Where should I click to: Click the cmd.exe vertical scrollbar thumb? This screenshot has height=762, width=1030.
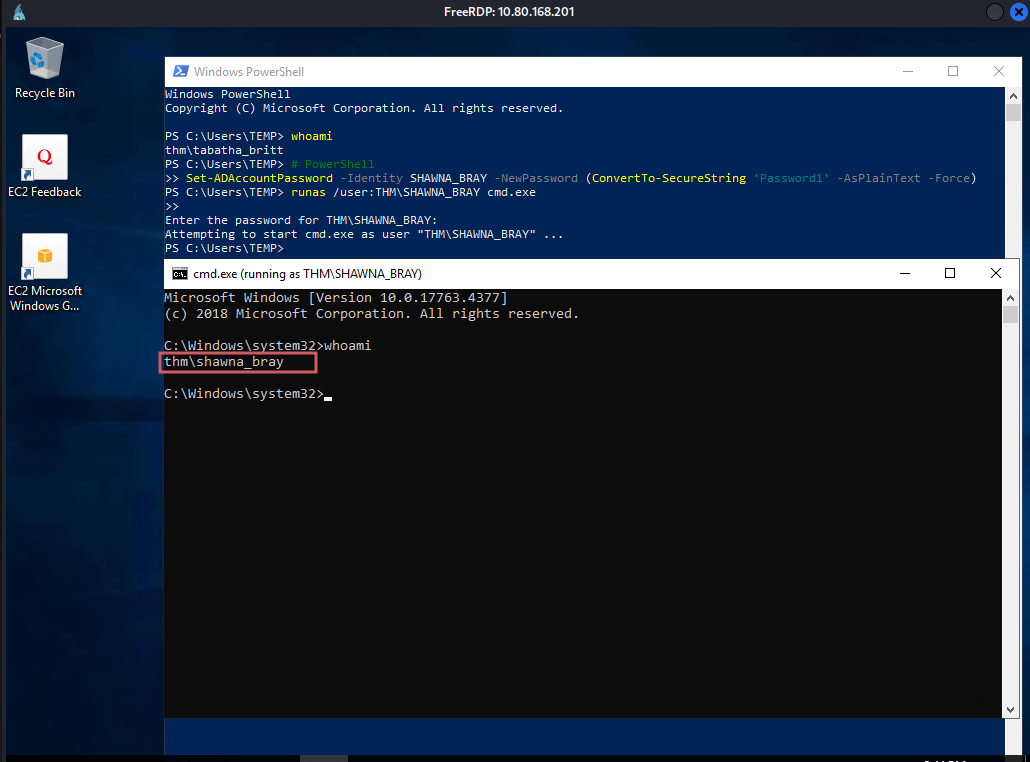pyautogui.click(x=1010, y=316)
